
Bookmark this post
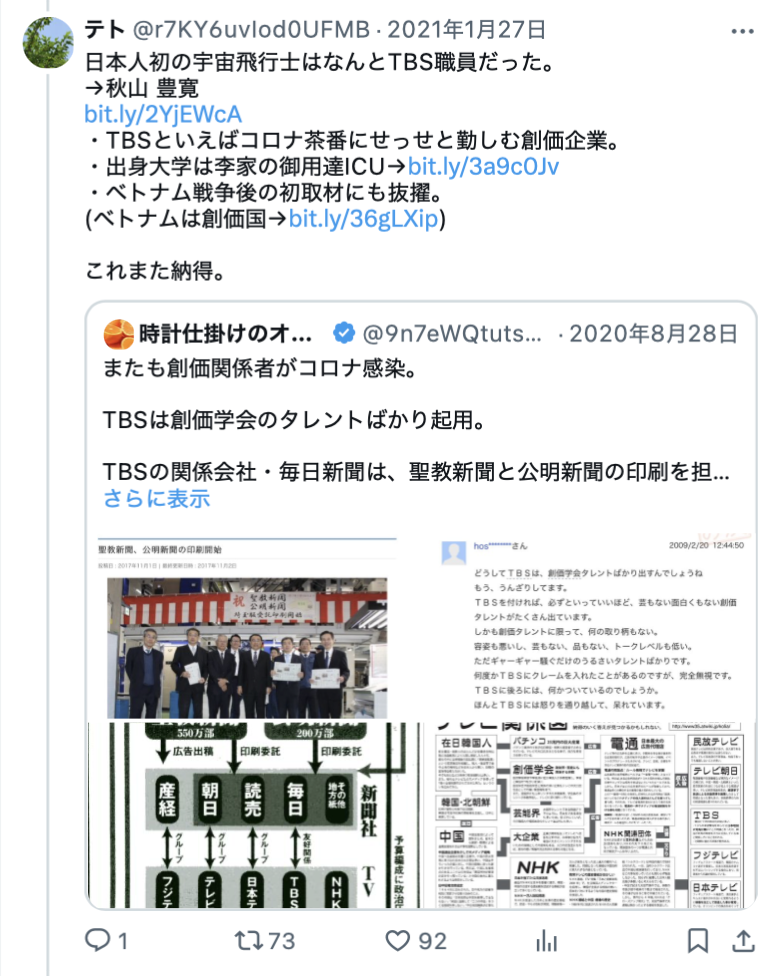[x=697, y=941]
